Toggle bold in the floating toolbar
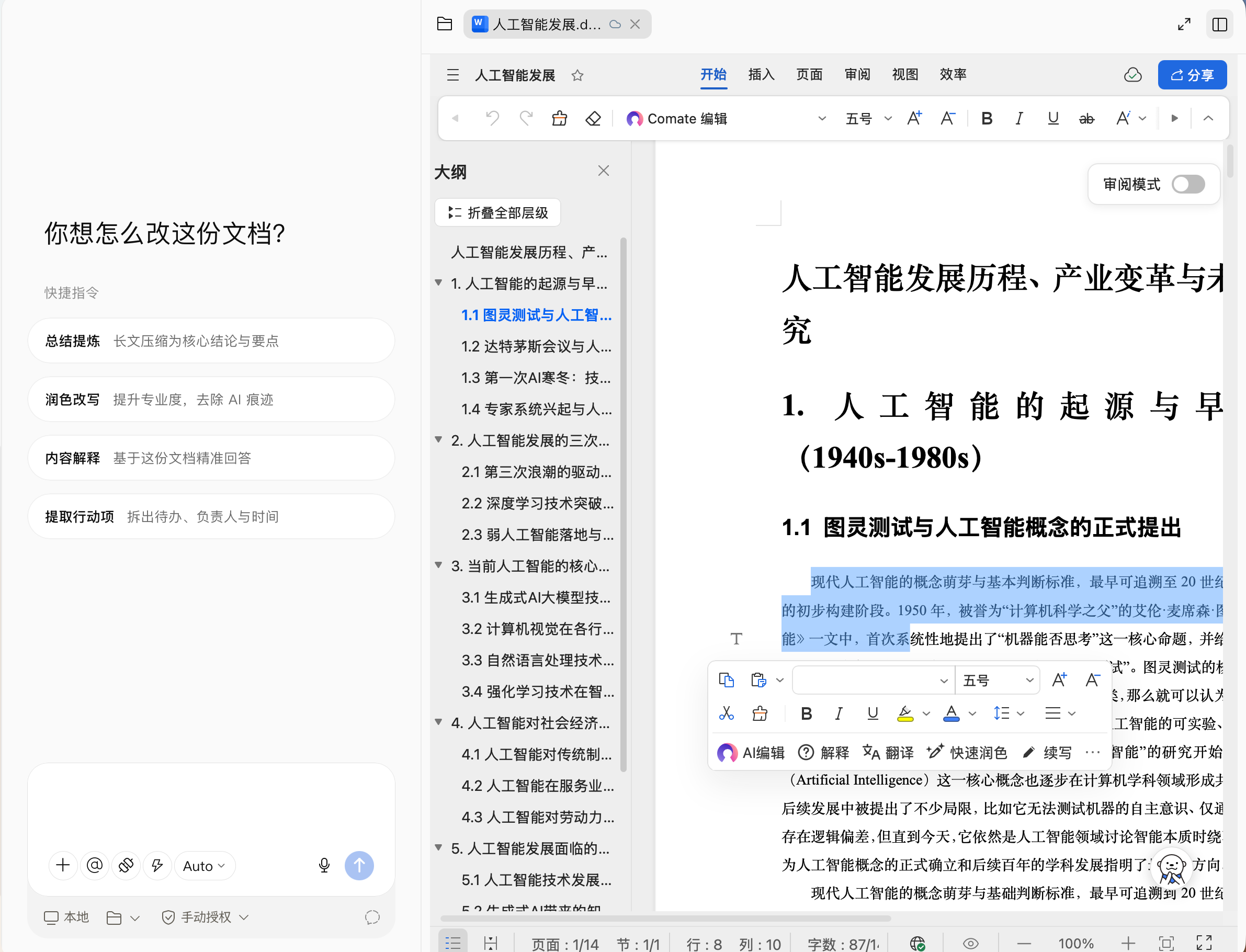 [806, 713]
